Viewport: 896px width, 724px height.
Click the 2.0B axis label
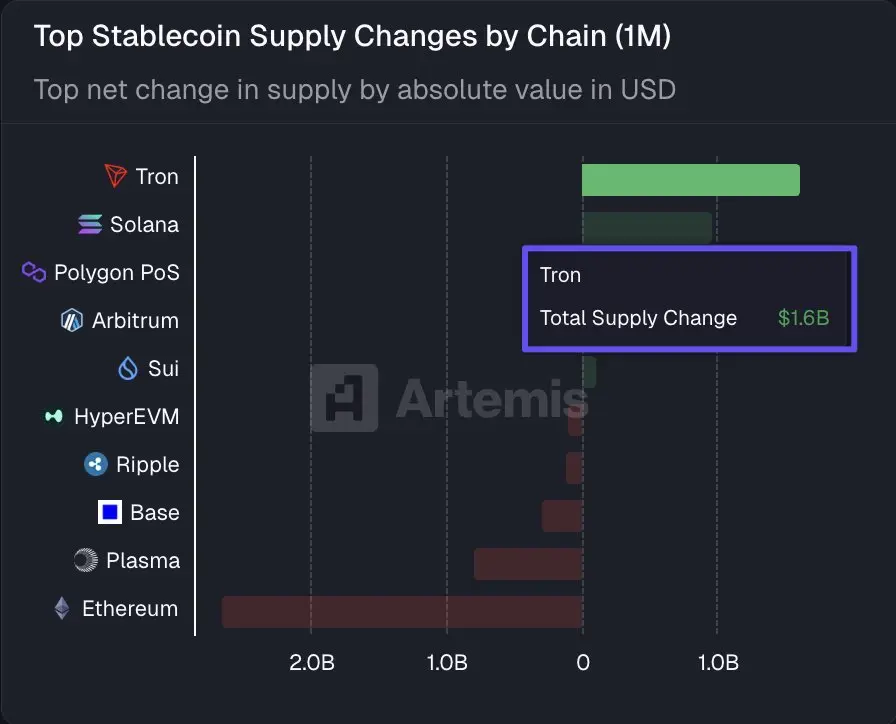(311, 663)
